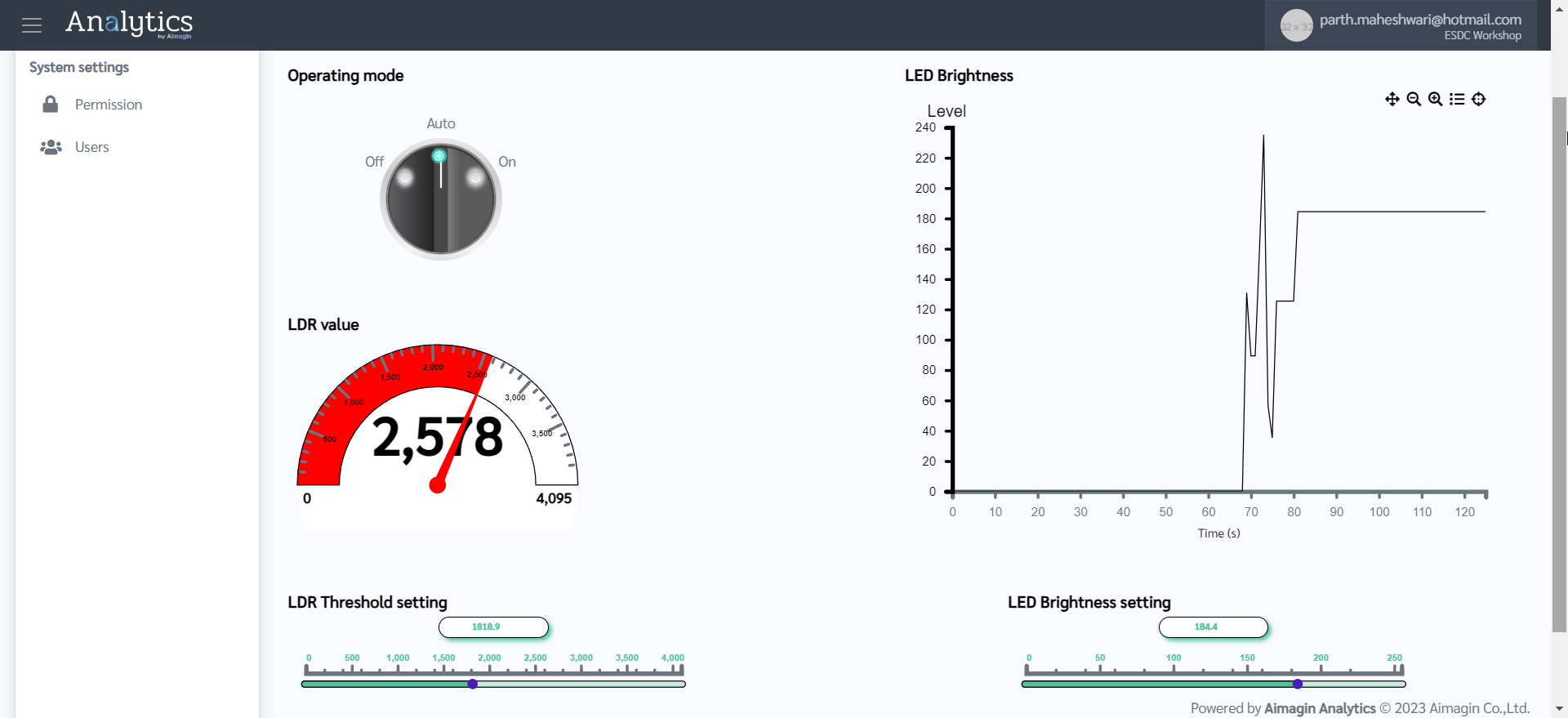
Task: Click the page vertical scrollbar thumb
Action: click(1559, 364)
